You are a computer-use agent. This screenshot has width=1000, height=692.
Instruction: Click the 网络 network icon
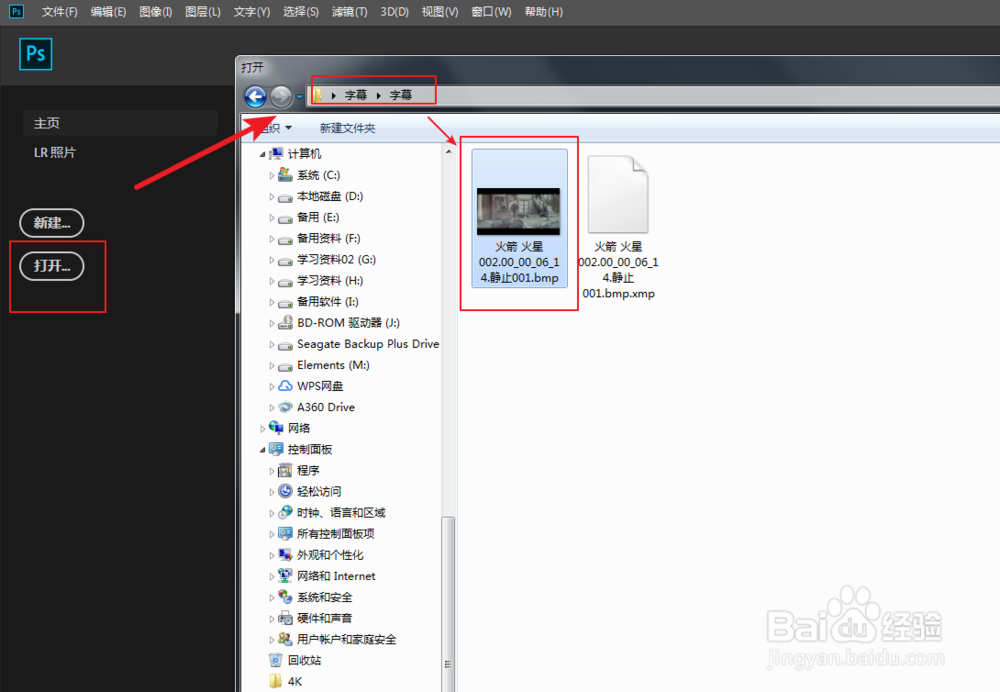276,427
